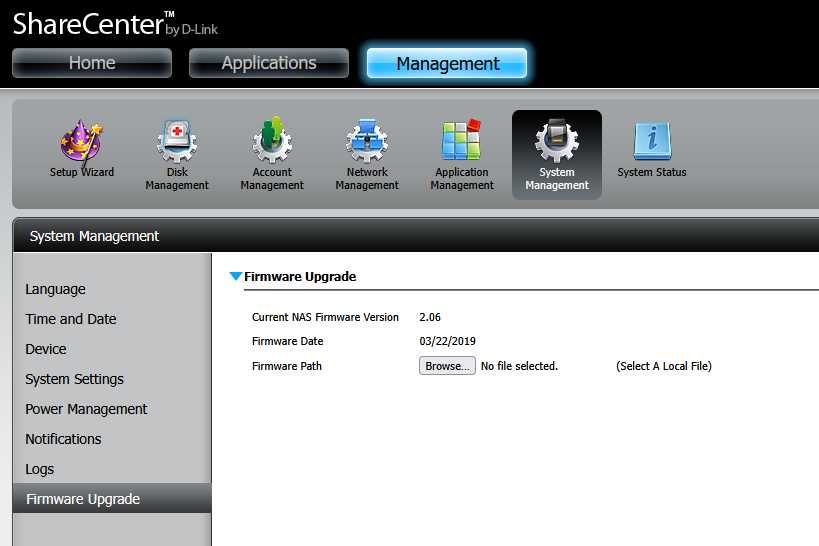Collapse the Firmware Upgrade section triangle

tap(236, 276)
